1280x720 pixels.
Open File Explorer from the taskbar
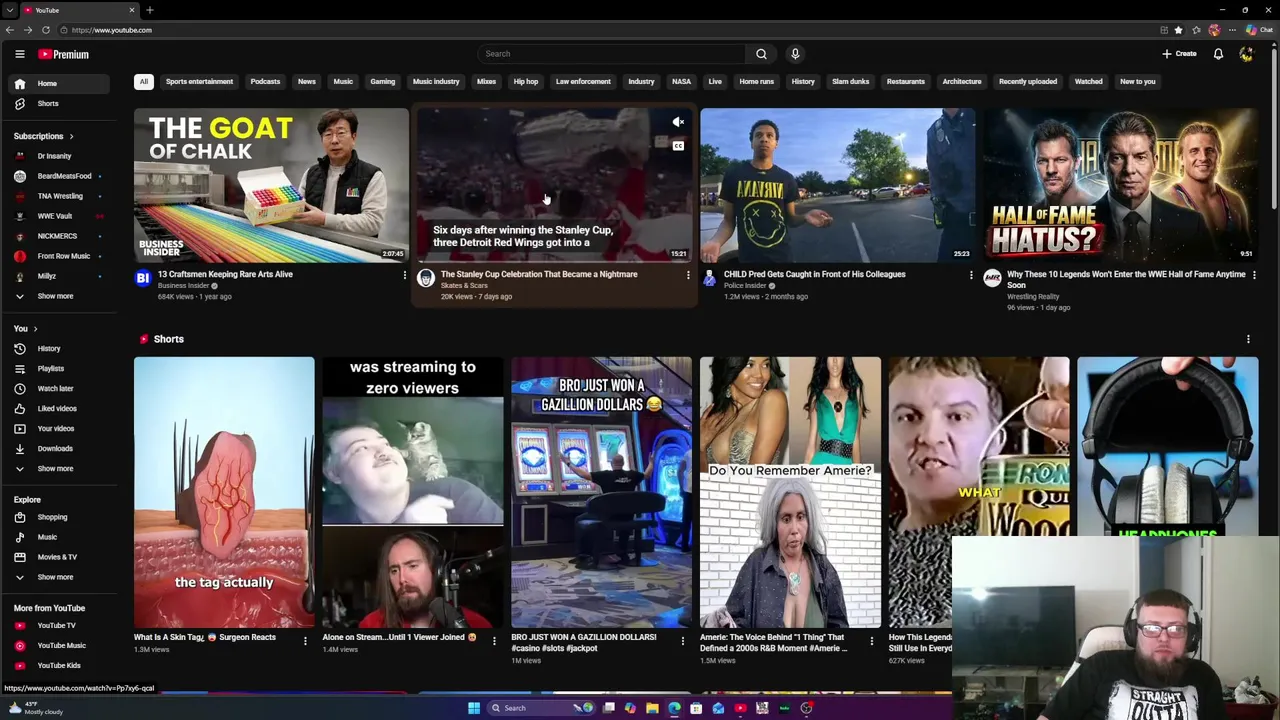[652, 708]
